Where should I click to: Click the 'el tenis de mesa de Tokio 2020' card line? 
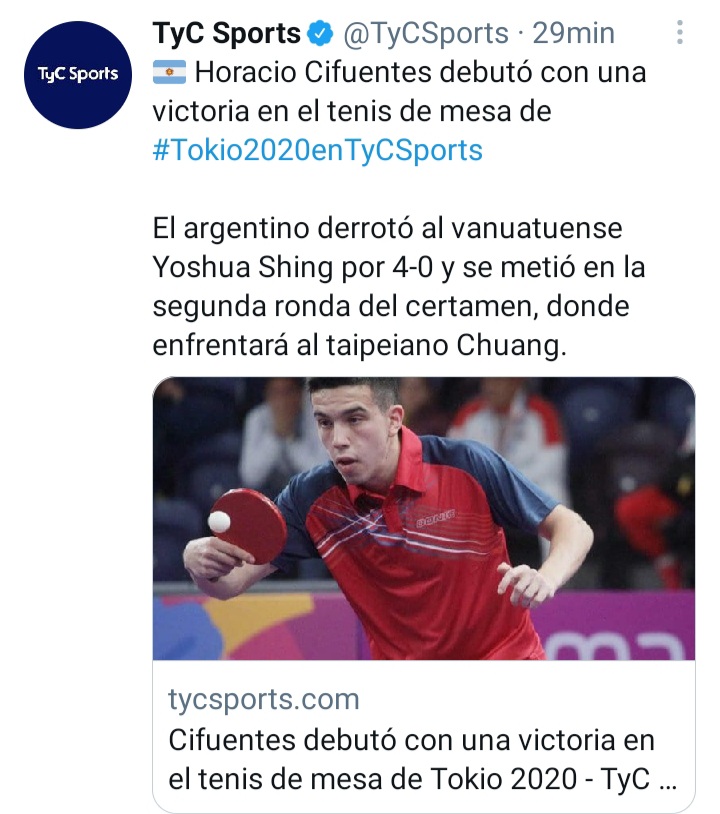pyautogui.click(x=423, y=779)
